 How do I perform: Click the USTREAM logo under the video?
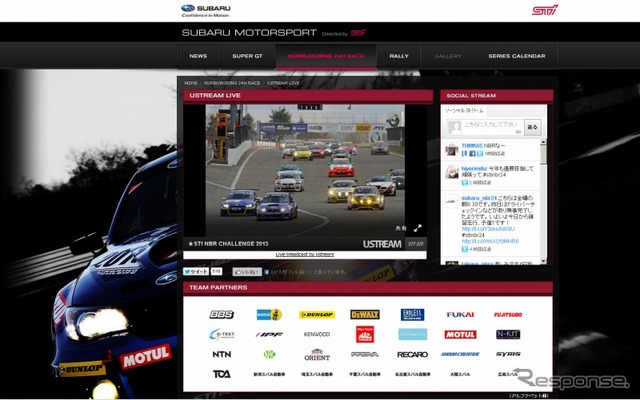click(382, 244)
